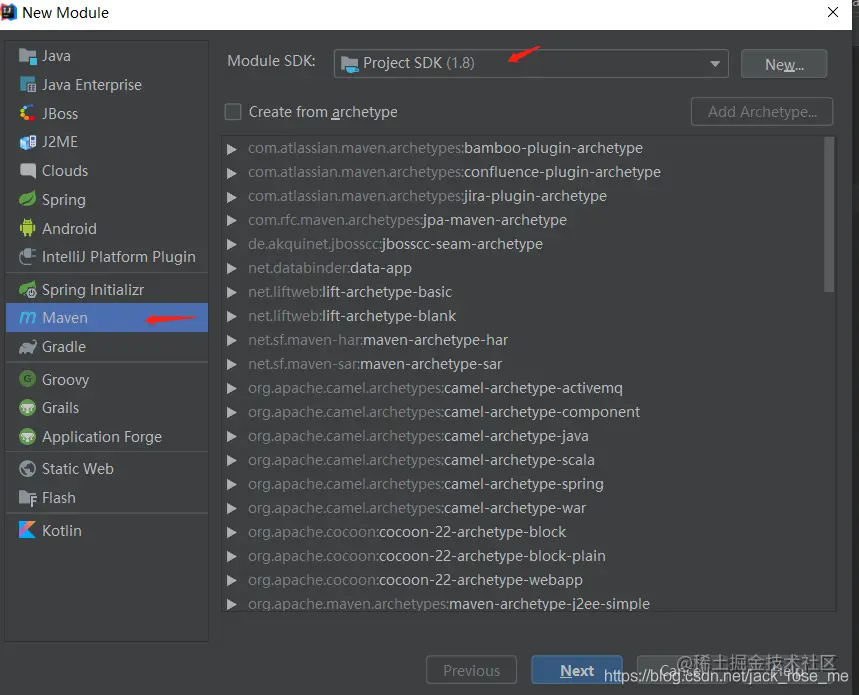Expand the lift-archetype-blank node
Screen dimensions: 859x695
point(232,317)
